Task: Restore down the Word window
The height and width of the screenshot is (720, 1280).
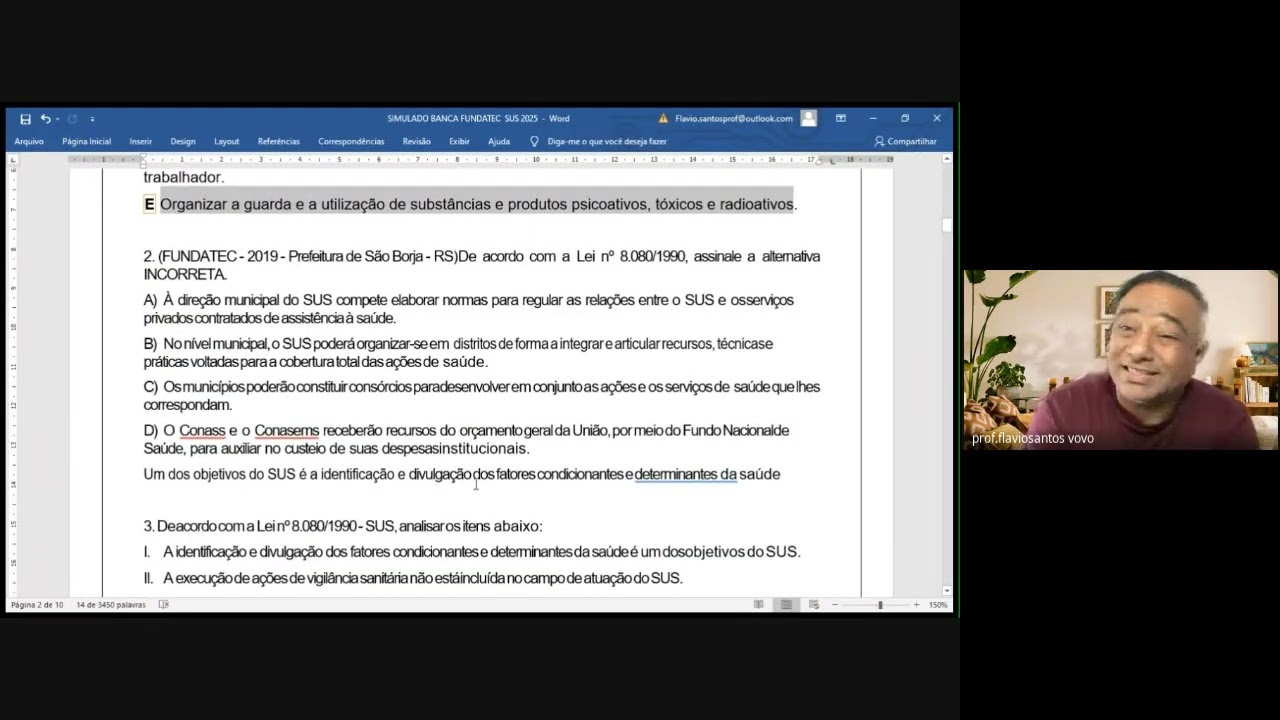Action: (x=905, y=118)
